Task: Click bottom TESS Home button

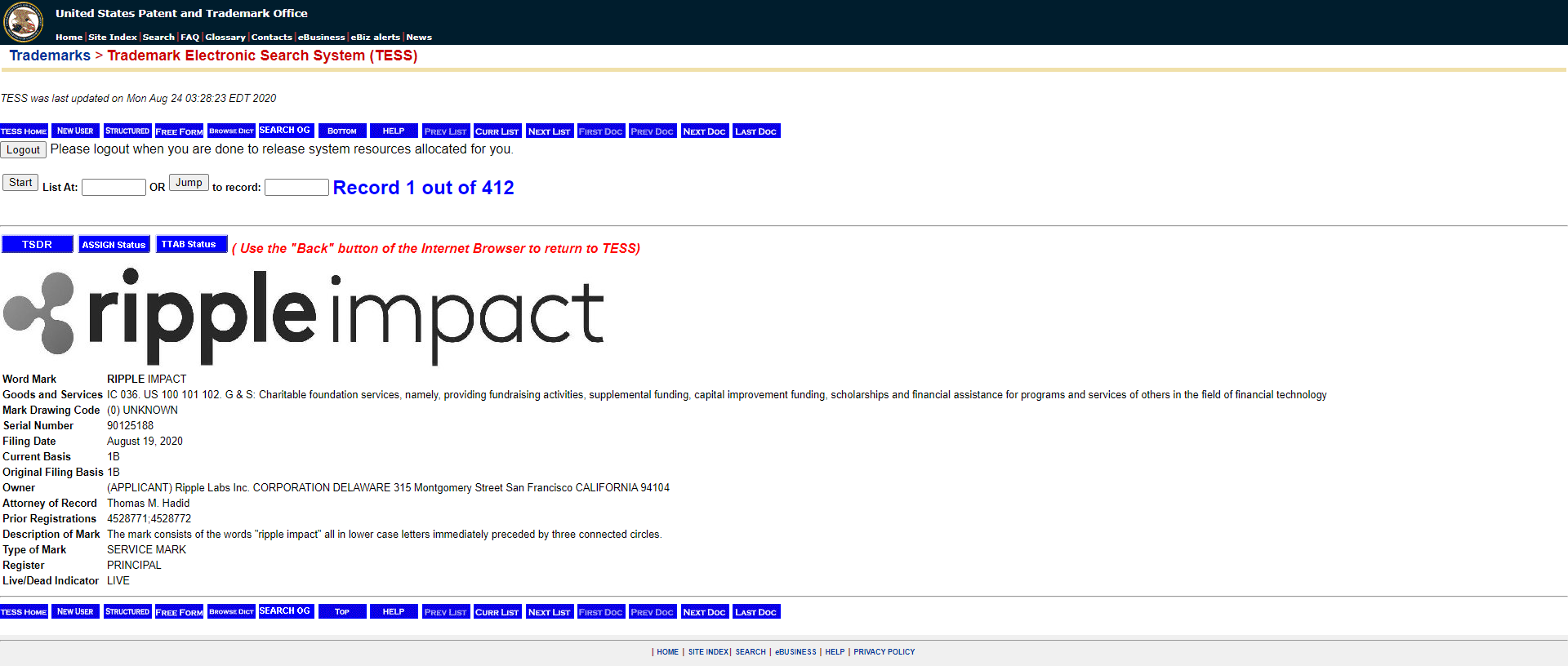Action: click(24, 611)
